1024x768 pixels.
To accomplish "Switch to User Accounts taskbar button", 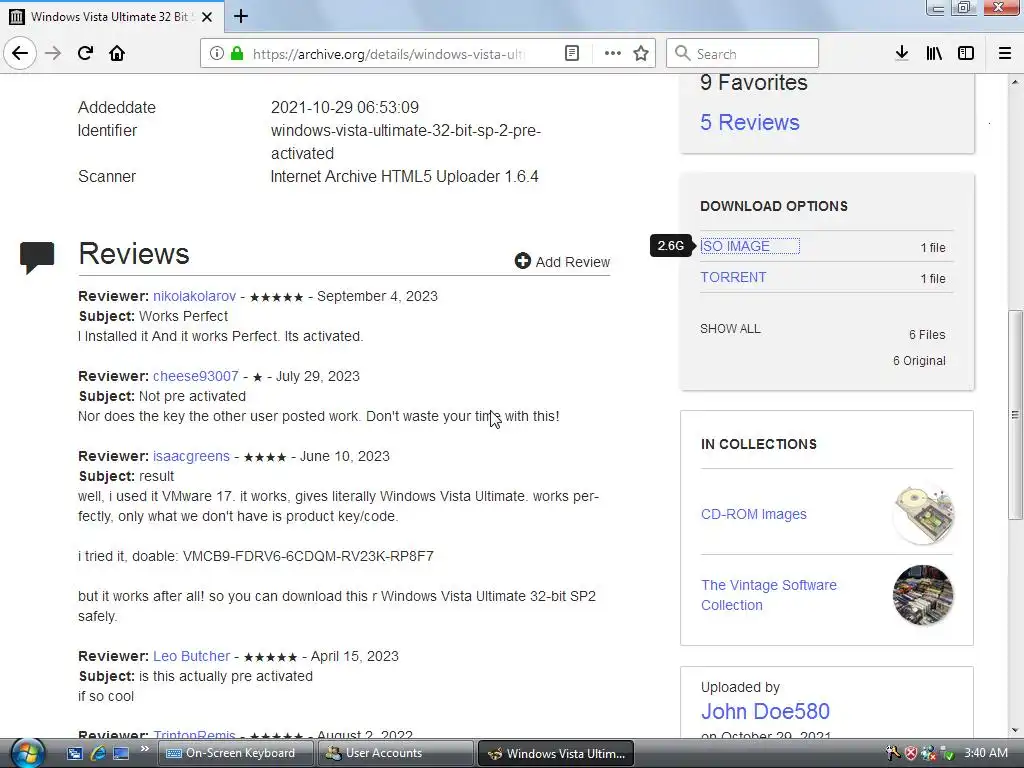I will [x=396, y=753].
